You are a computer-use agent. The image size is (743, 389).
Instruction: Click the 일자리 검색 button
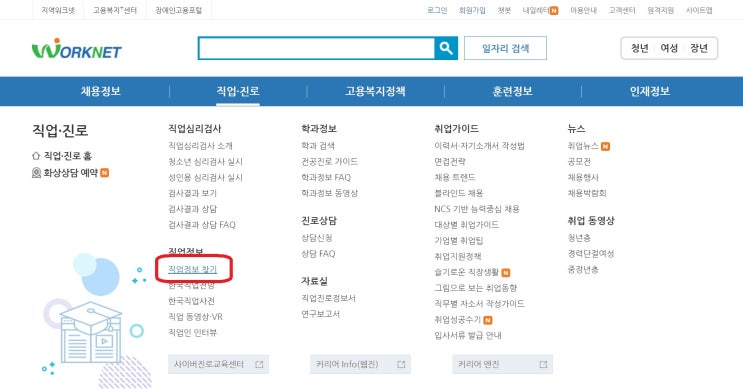pos(505,48)
